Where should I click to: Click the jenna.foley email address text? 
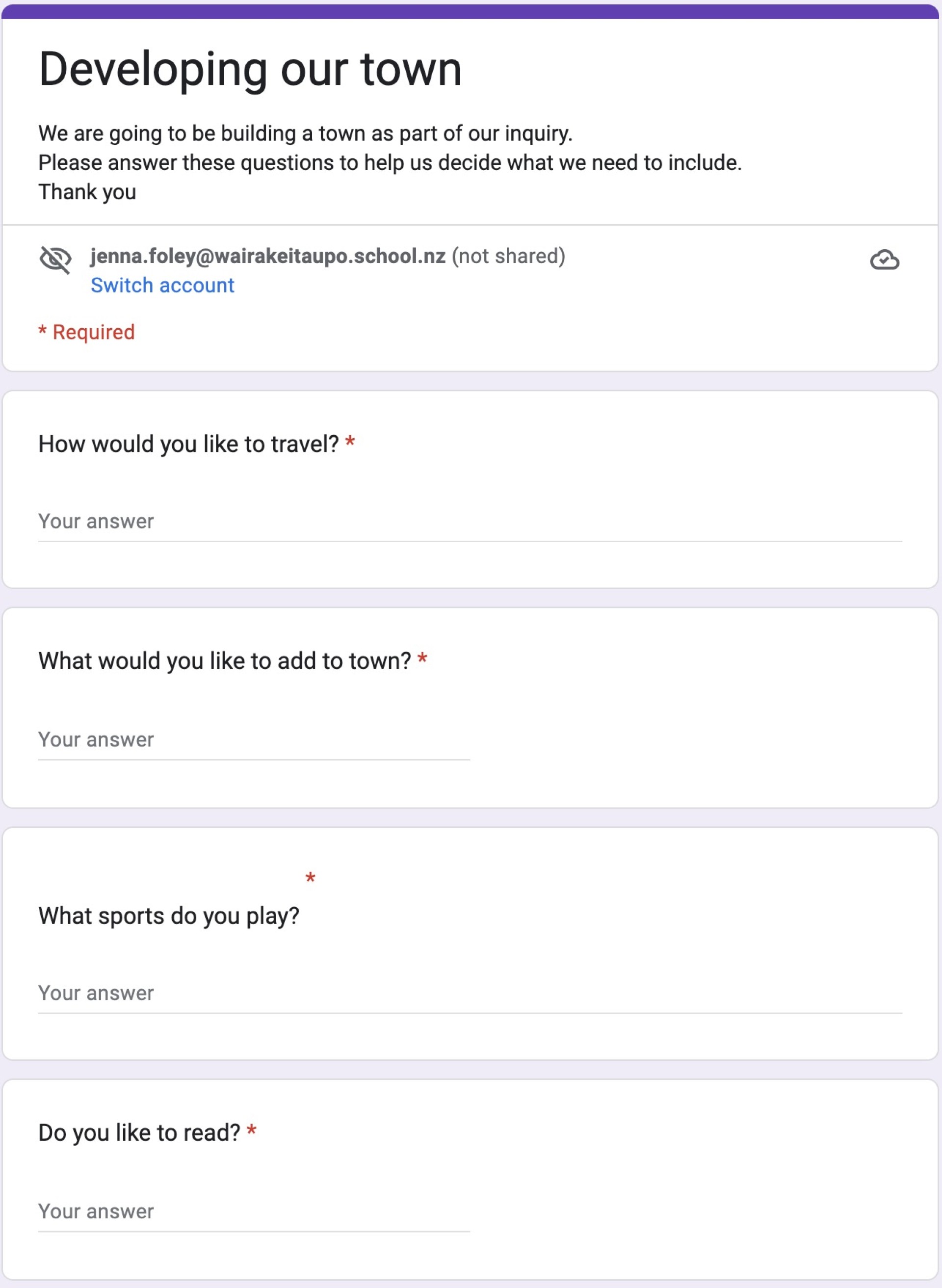click(268, 257)
